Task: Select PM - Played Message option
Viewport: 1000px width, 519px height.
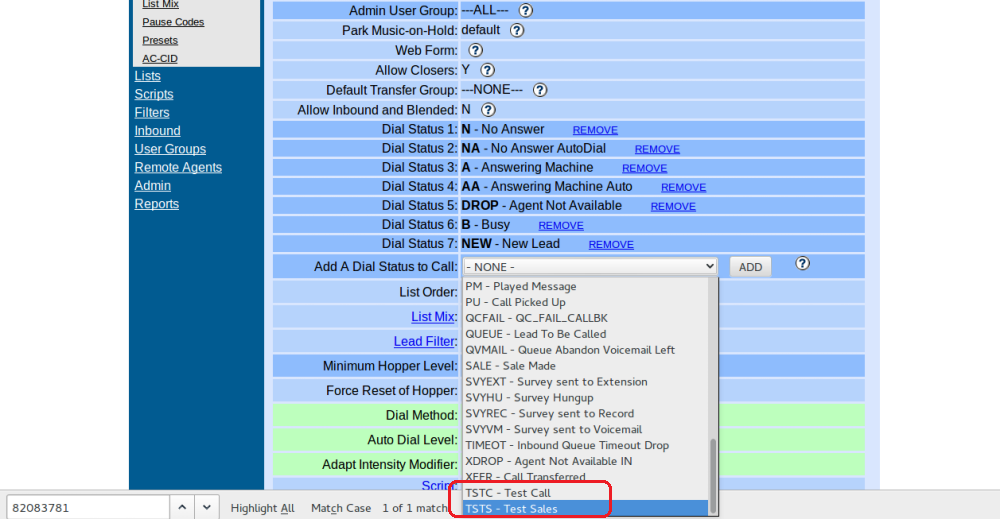Action: (x=585, y=286)
